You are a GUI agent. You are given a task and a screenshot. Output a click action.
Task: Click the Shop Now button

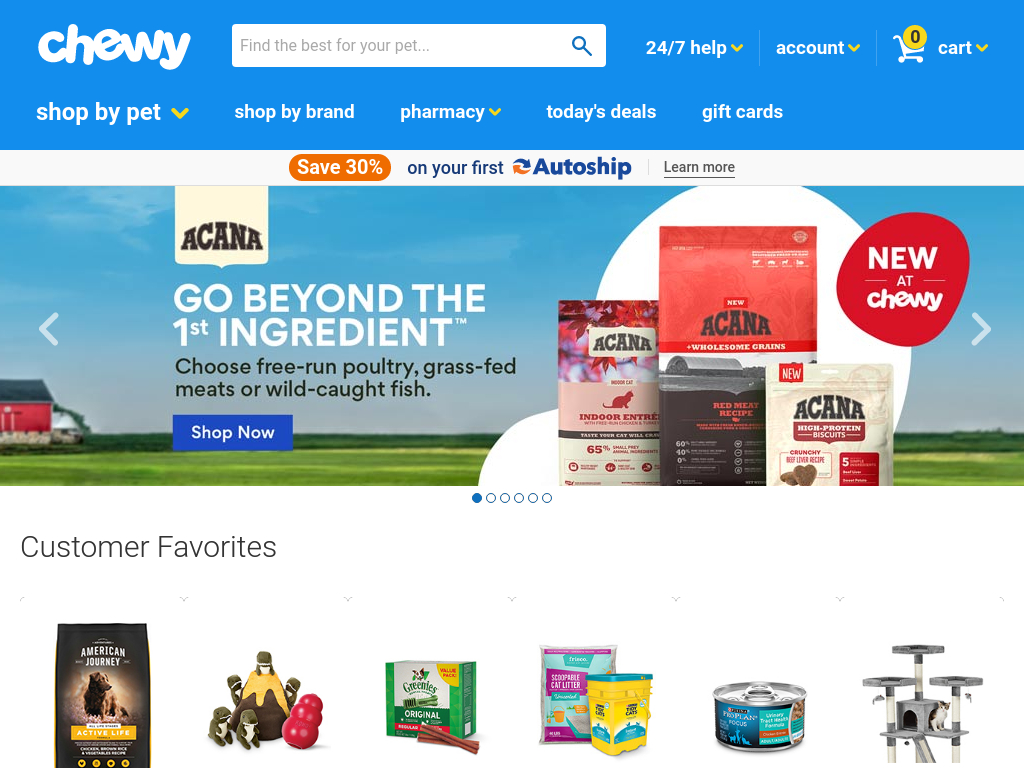coord(232,432)
